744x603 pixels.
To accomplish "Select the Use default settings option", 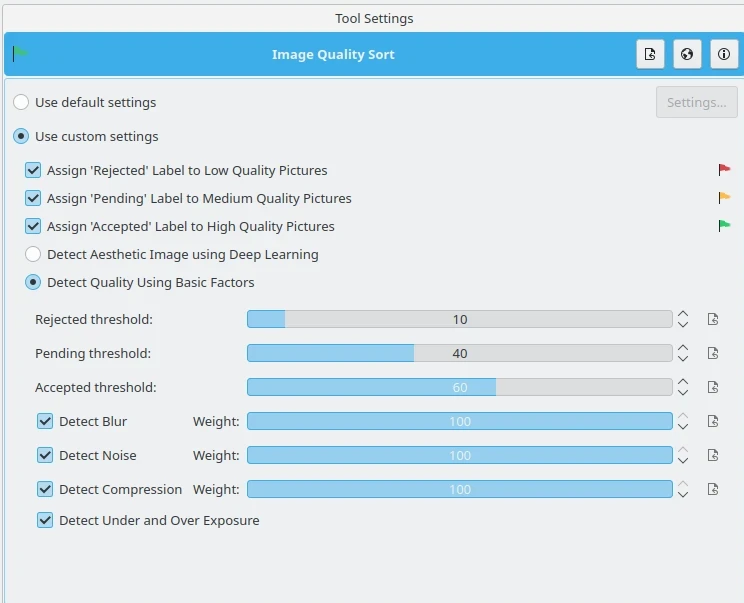I will coord(21,103).
